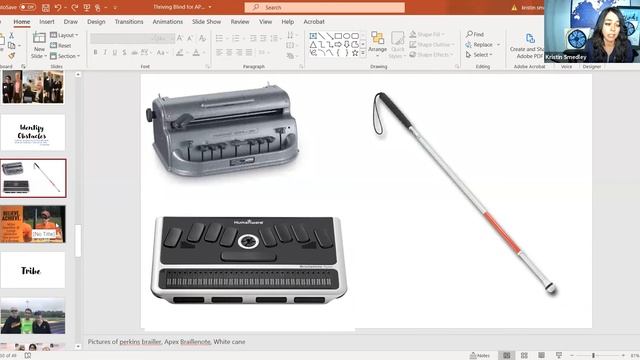Screen dimensions: 640x360
Task: Open Shape Outline dropdown
Action: [432, 44]
